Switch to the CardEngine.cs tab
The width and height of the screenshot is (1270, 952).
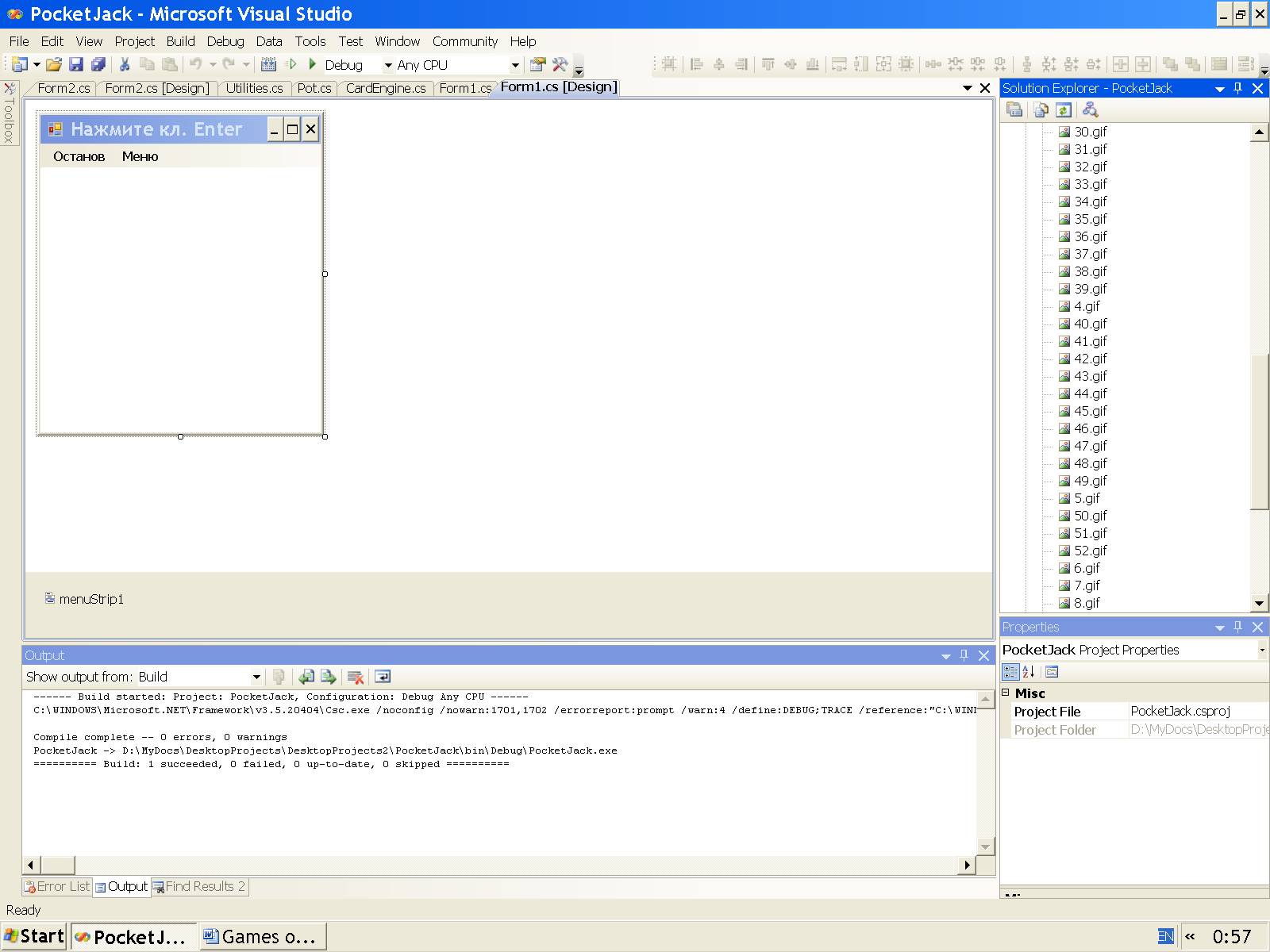386,88
